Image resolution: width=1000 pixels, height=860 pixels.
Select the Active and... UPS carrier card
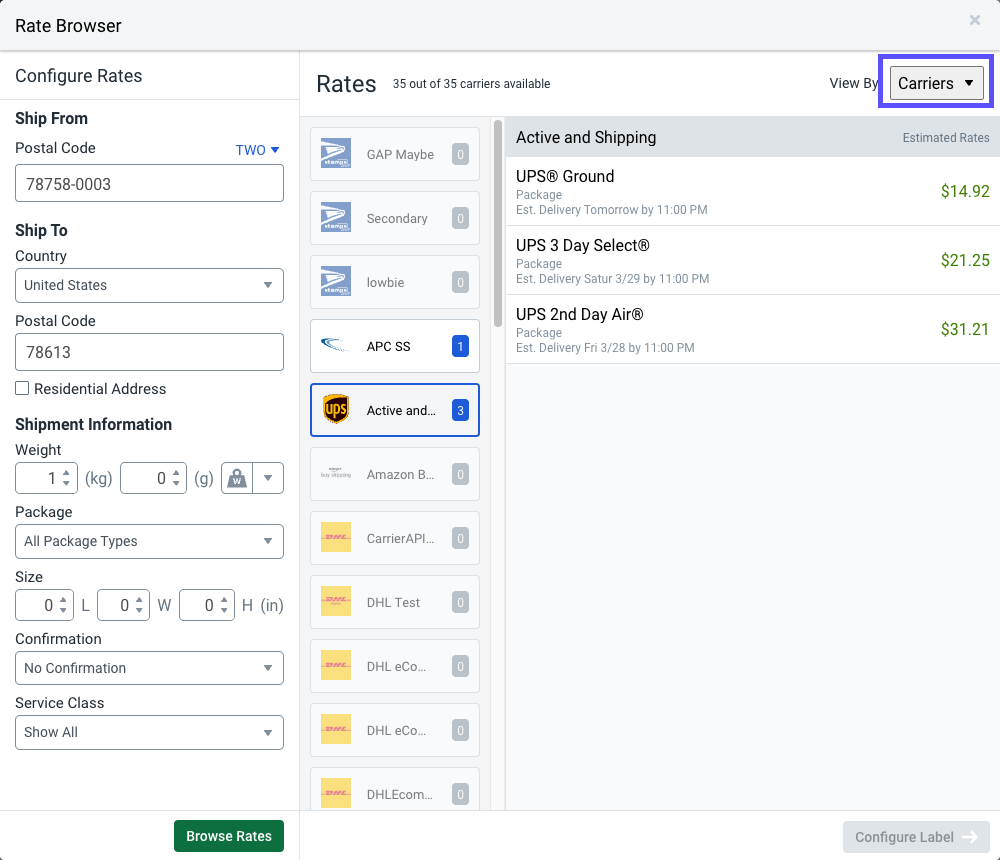coord(395,410)
